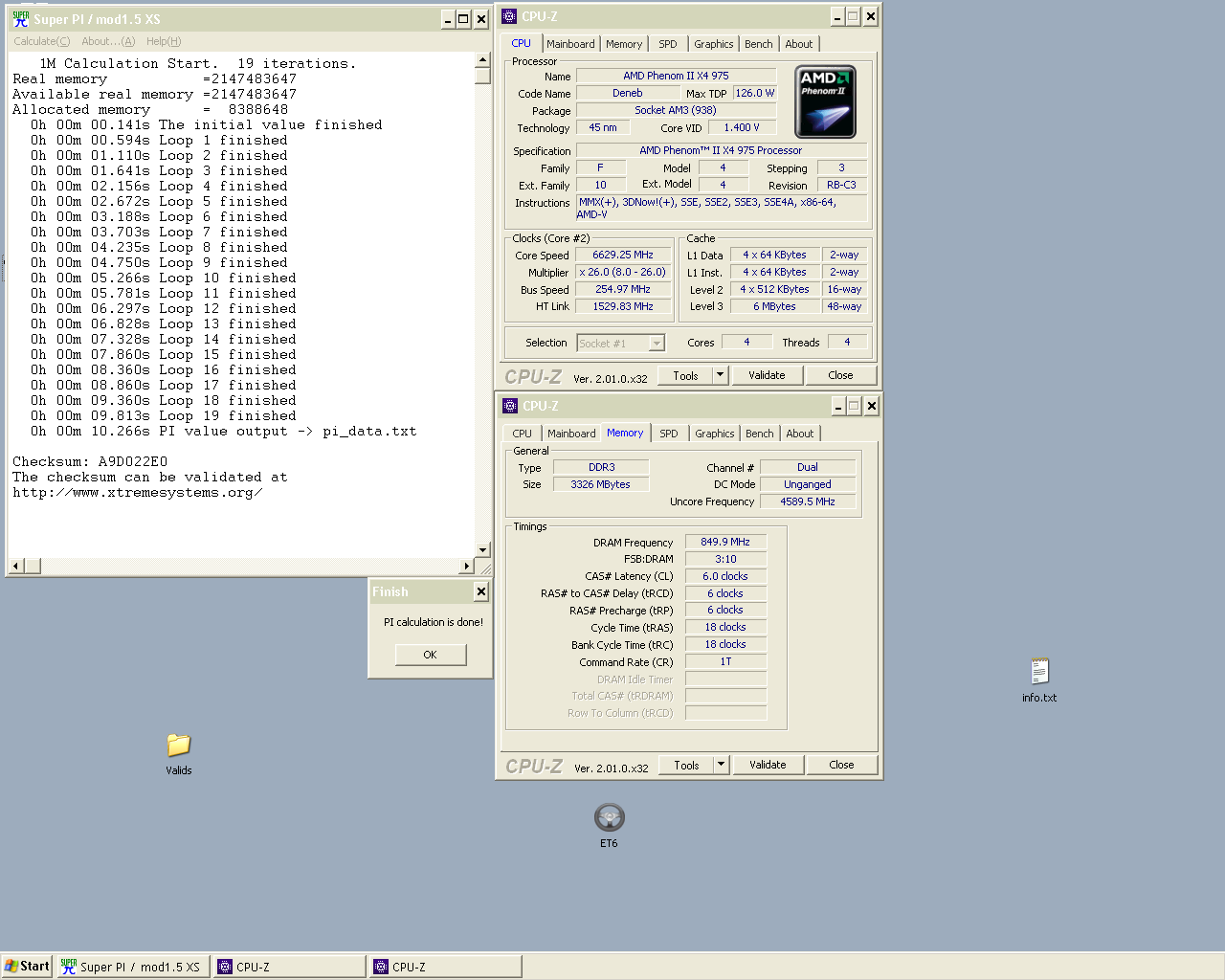The image size is (1225, 980).
Task: Open Mainboard tab in lower CPU-Z
Action: click(571, 434)
